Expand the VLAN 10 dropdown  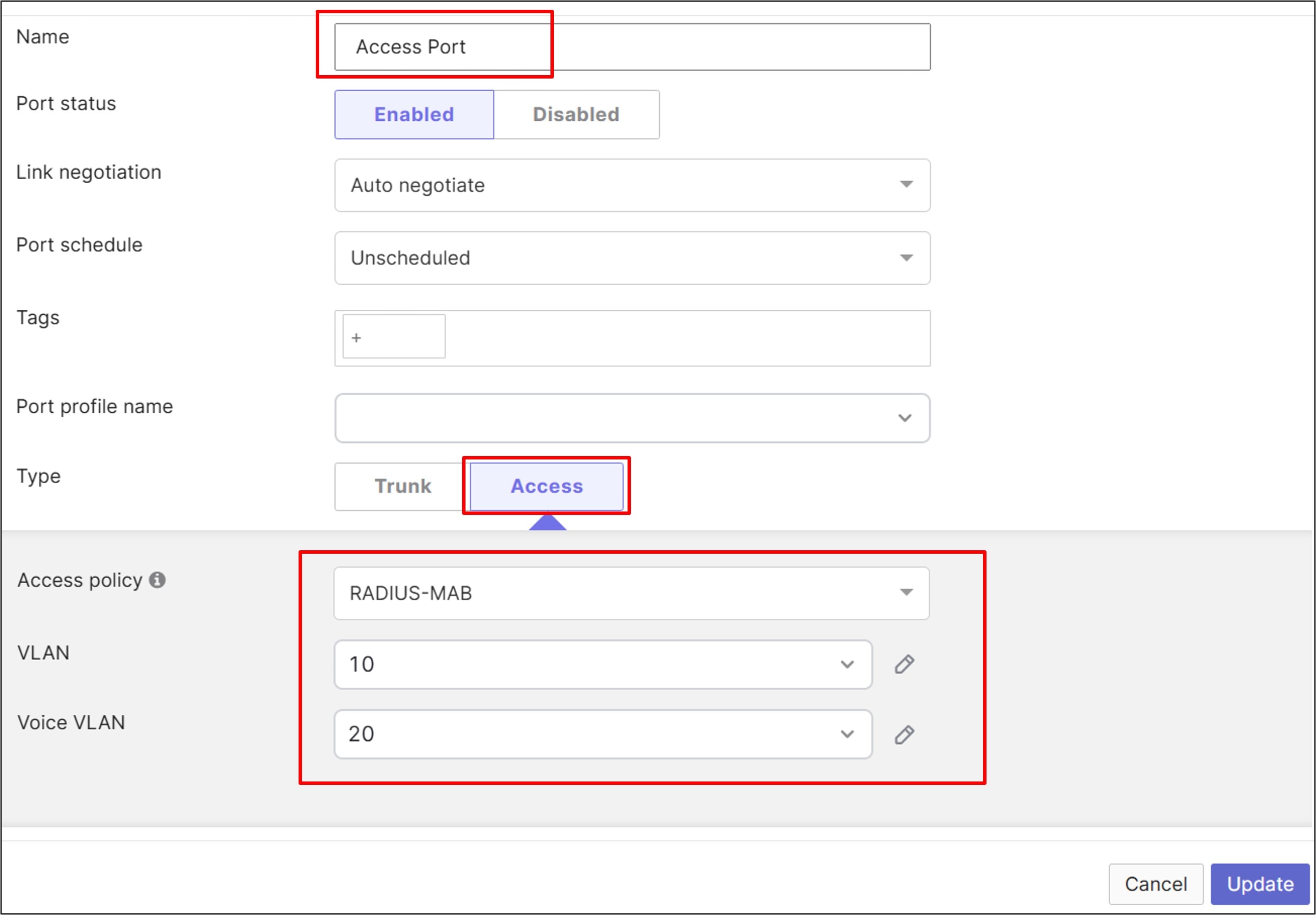point(603,665)
